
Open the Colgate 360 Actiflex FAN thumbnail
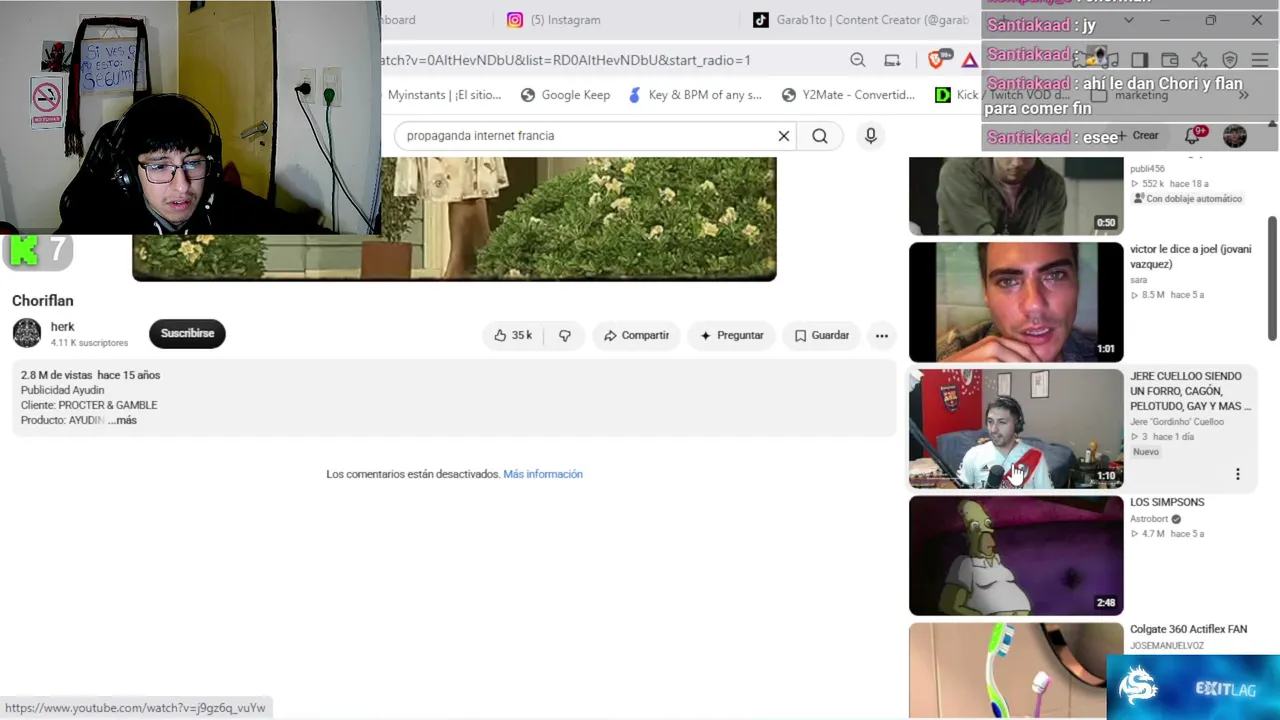pyautogui.click(x=1016, y=670)
